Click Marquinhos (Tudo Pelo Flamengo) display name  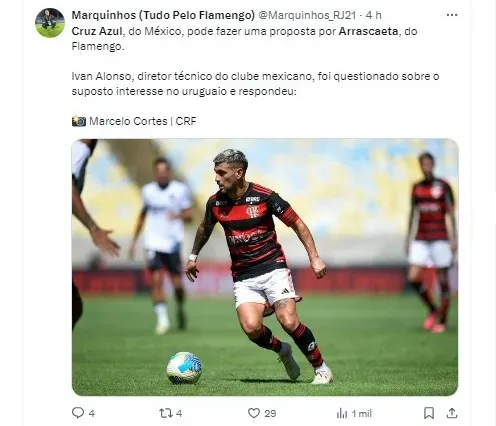click(163, 15)
